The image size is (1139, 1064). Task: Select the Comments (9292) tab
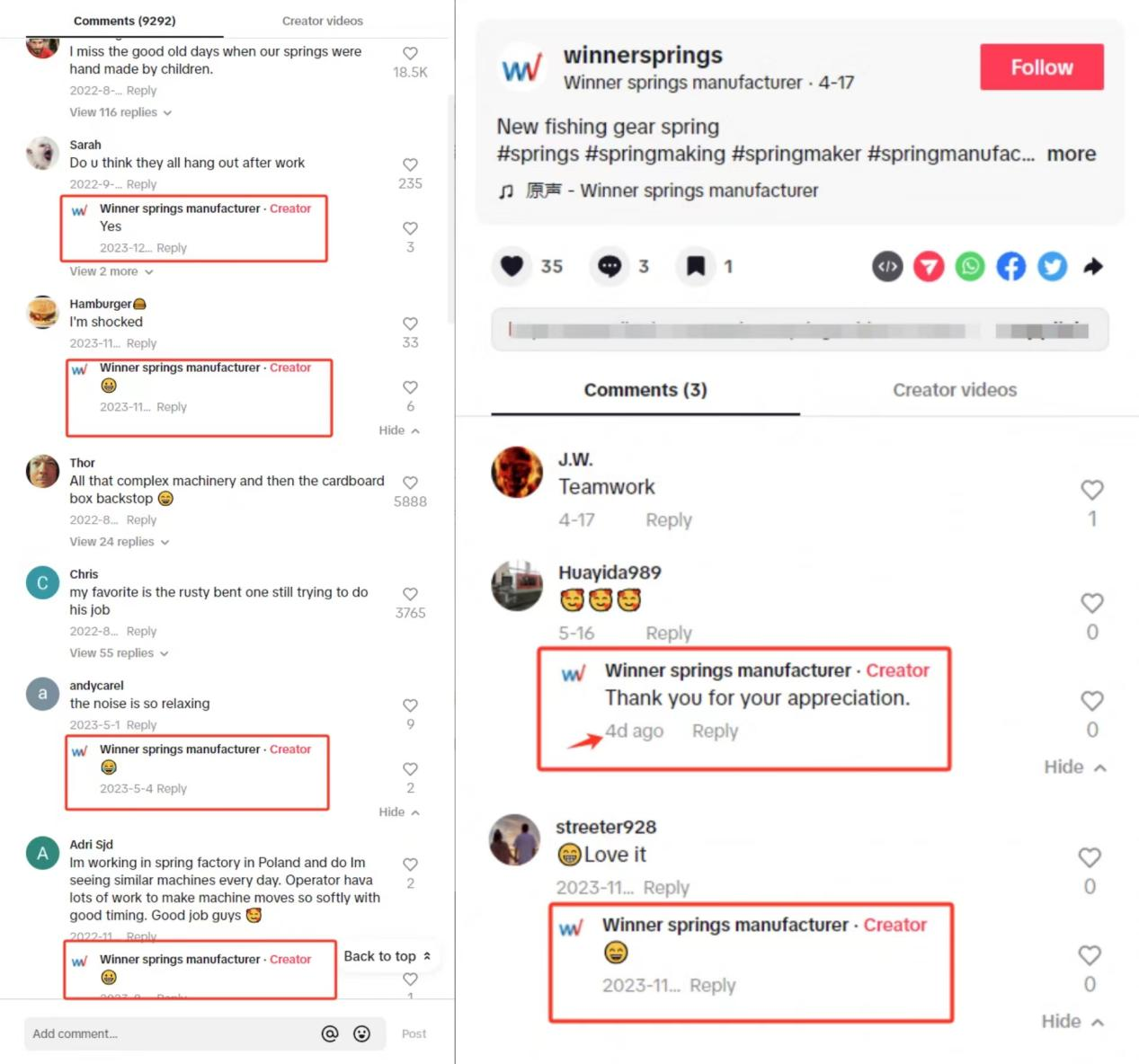(125, 21)
